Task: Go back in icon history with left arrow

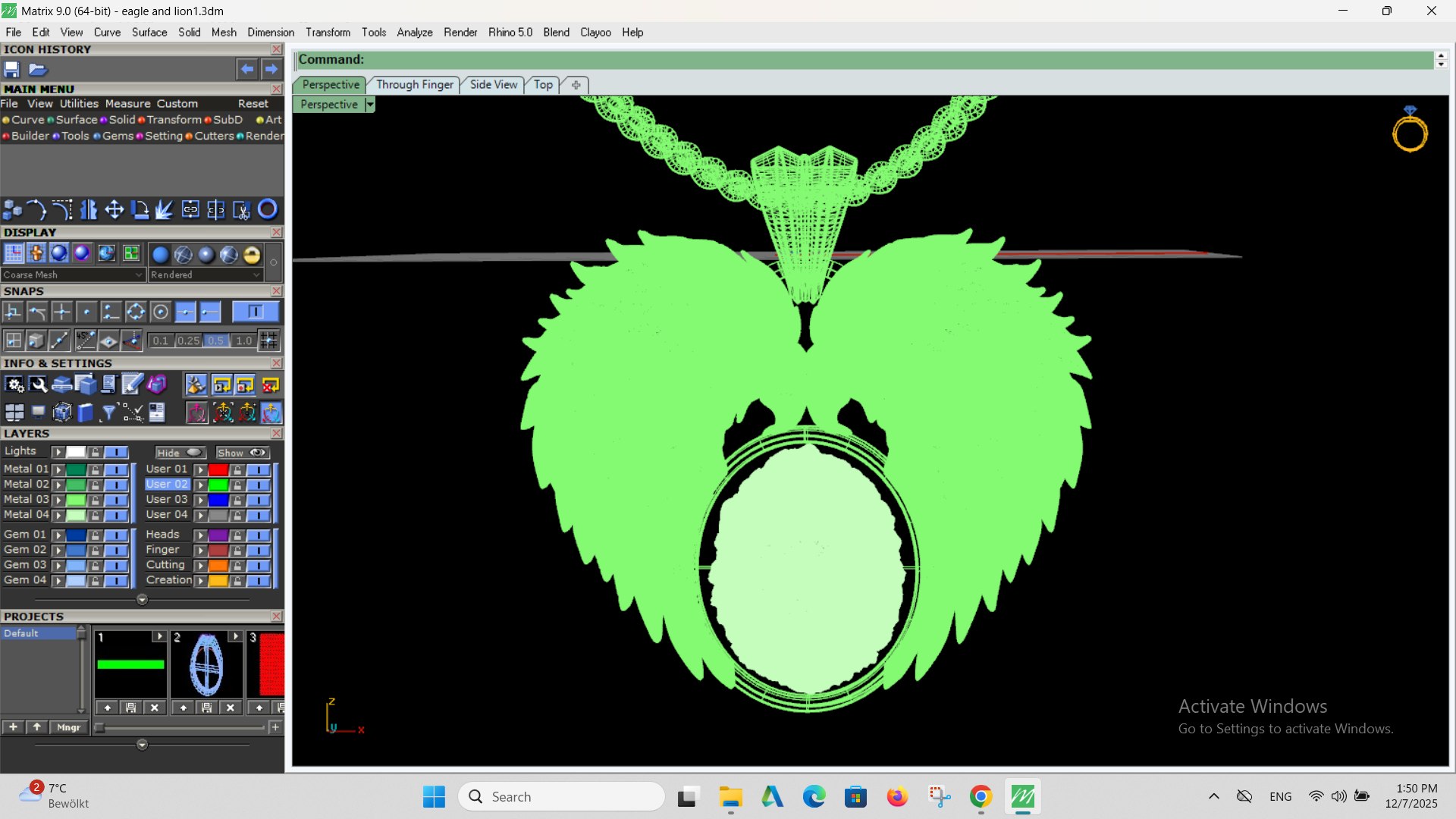Action: tap(247, 69)
